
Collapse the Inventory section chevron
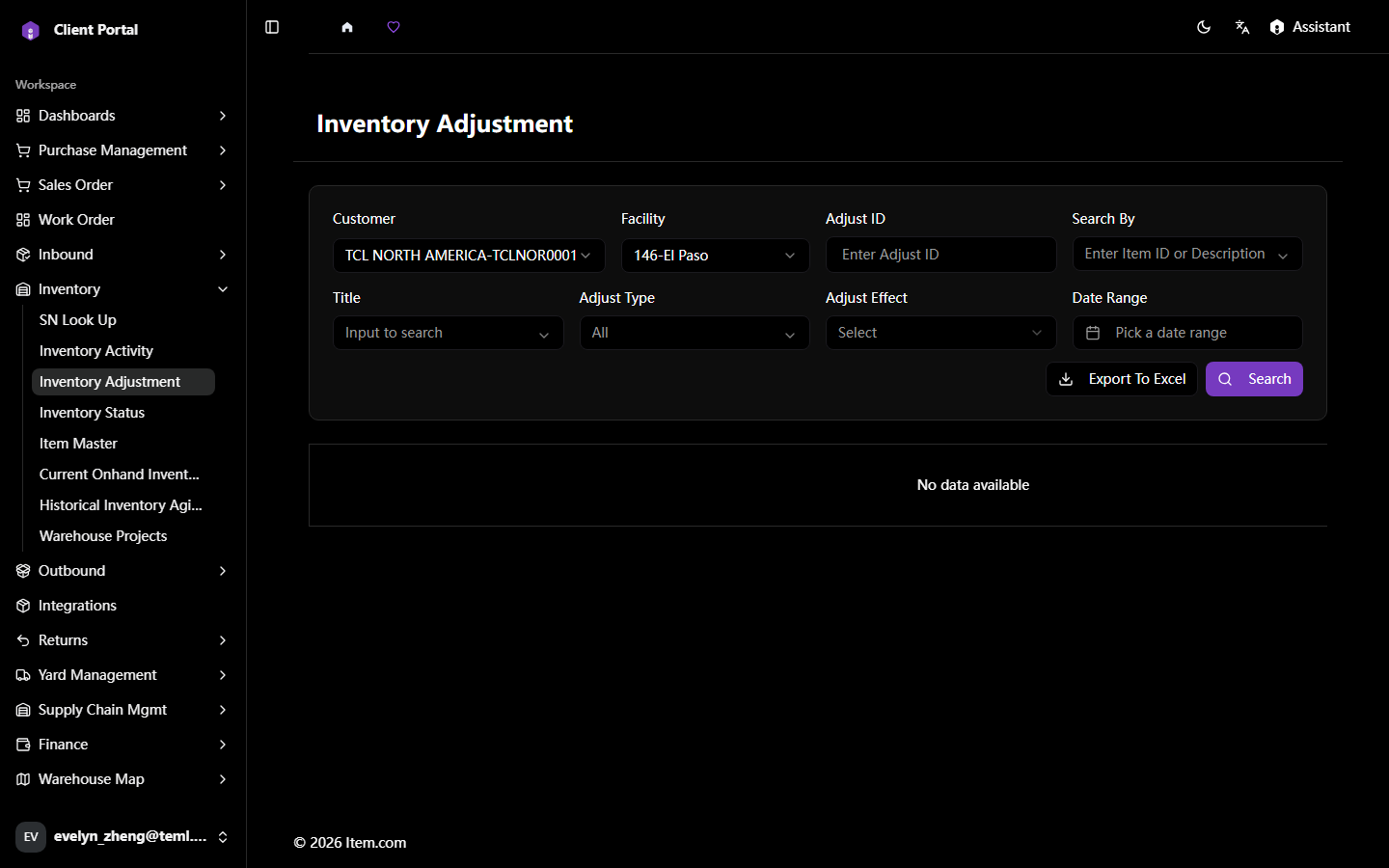tap(223, 289)
